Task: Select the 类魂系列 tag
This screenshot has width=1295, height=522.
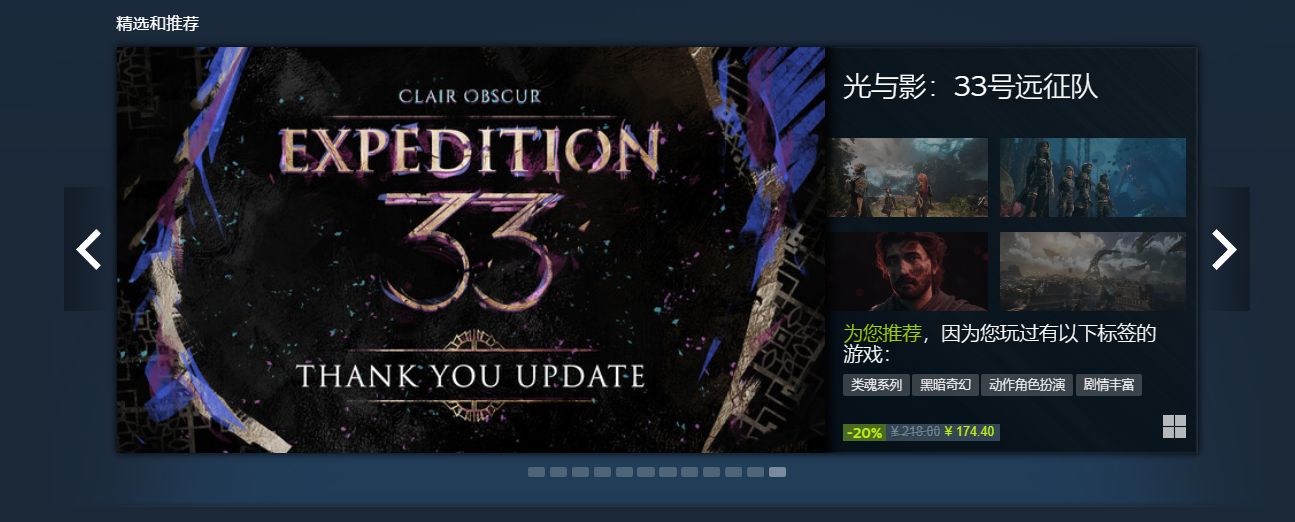Action: pos(876,385)
